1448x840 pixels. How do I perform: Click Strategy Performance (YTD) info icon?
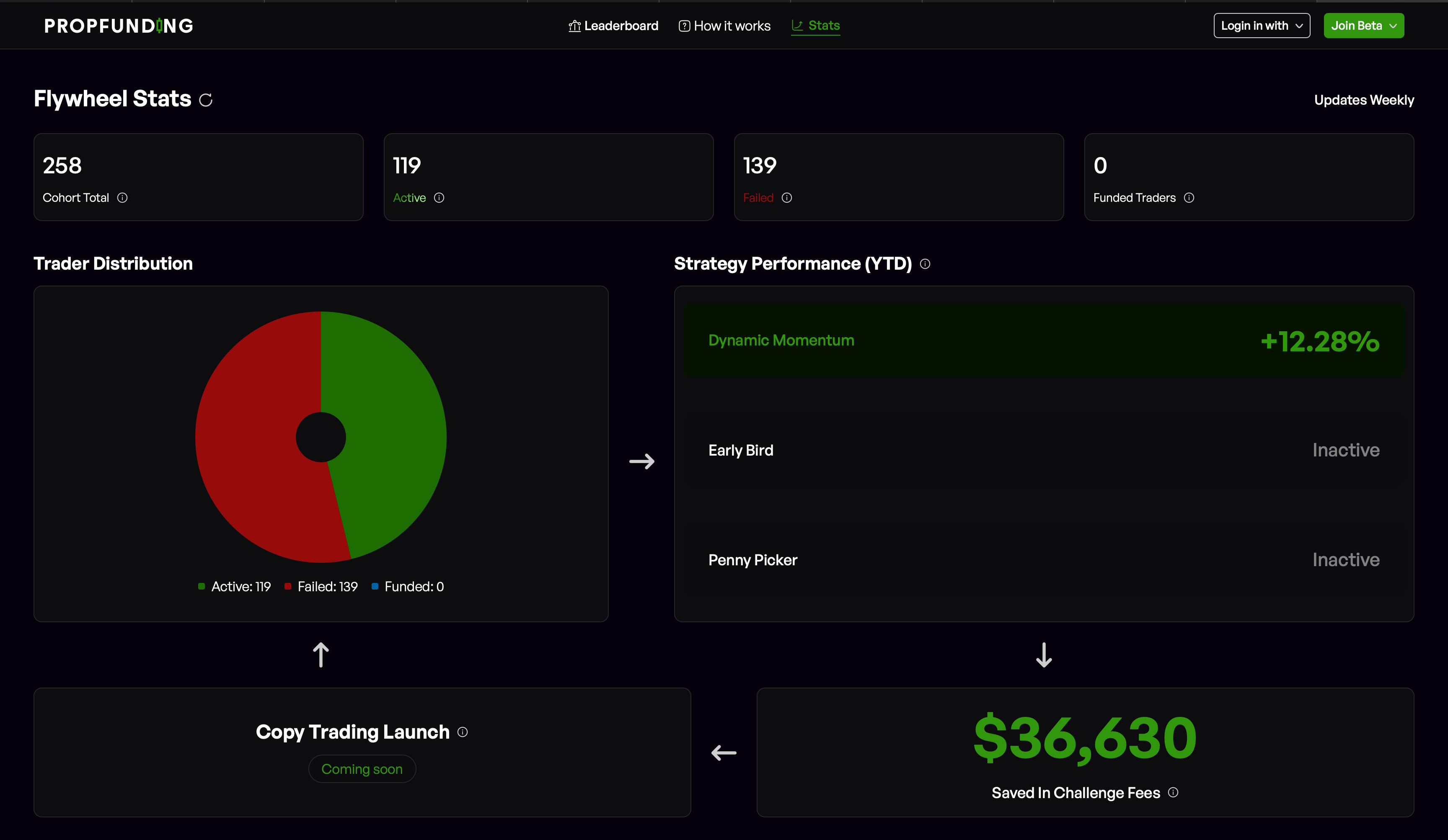coord(925,263)
